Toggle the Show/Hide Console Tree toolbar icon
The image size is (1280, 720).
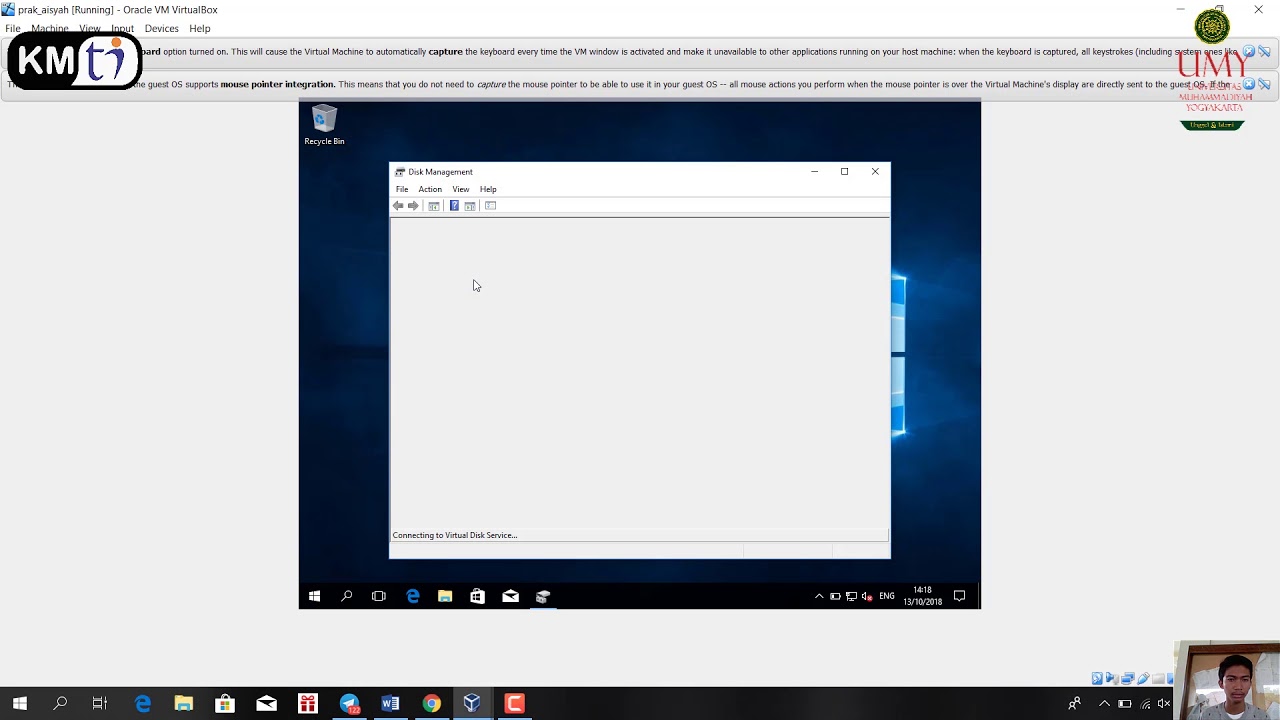click(x=434, y=206)
